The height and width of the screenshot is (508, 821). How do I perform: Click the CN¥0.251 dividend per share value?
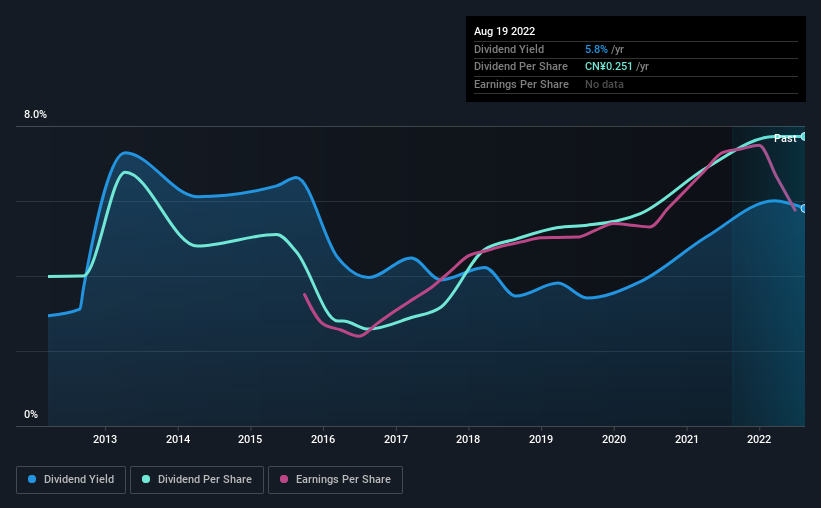(609, 67)
